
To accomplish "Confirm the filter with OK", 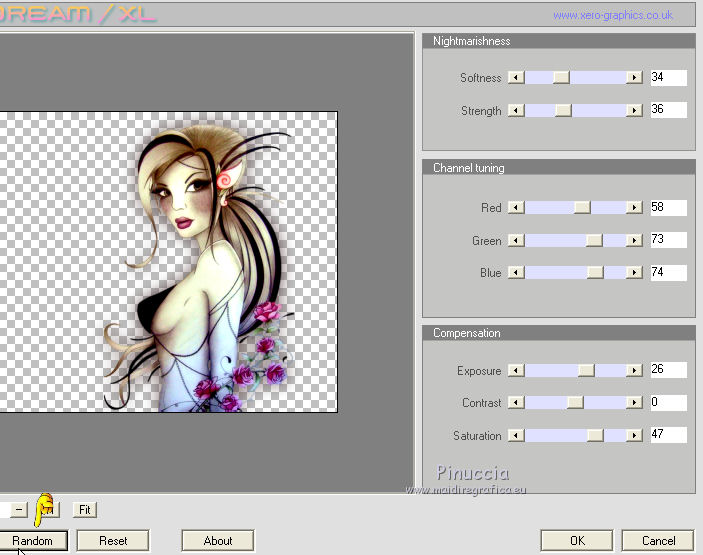I will click(x=577, y=541).
